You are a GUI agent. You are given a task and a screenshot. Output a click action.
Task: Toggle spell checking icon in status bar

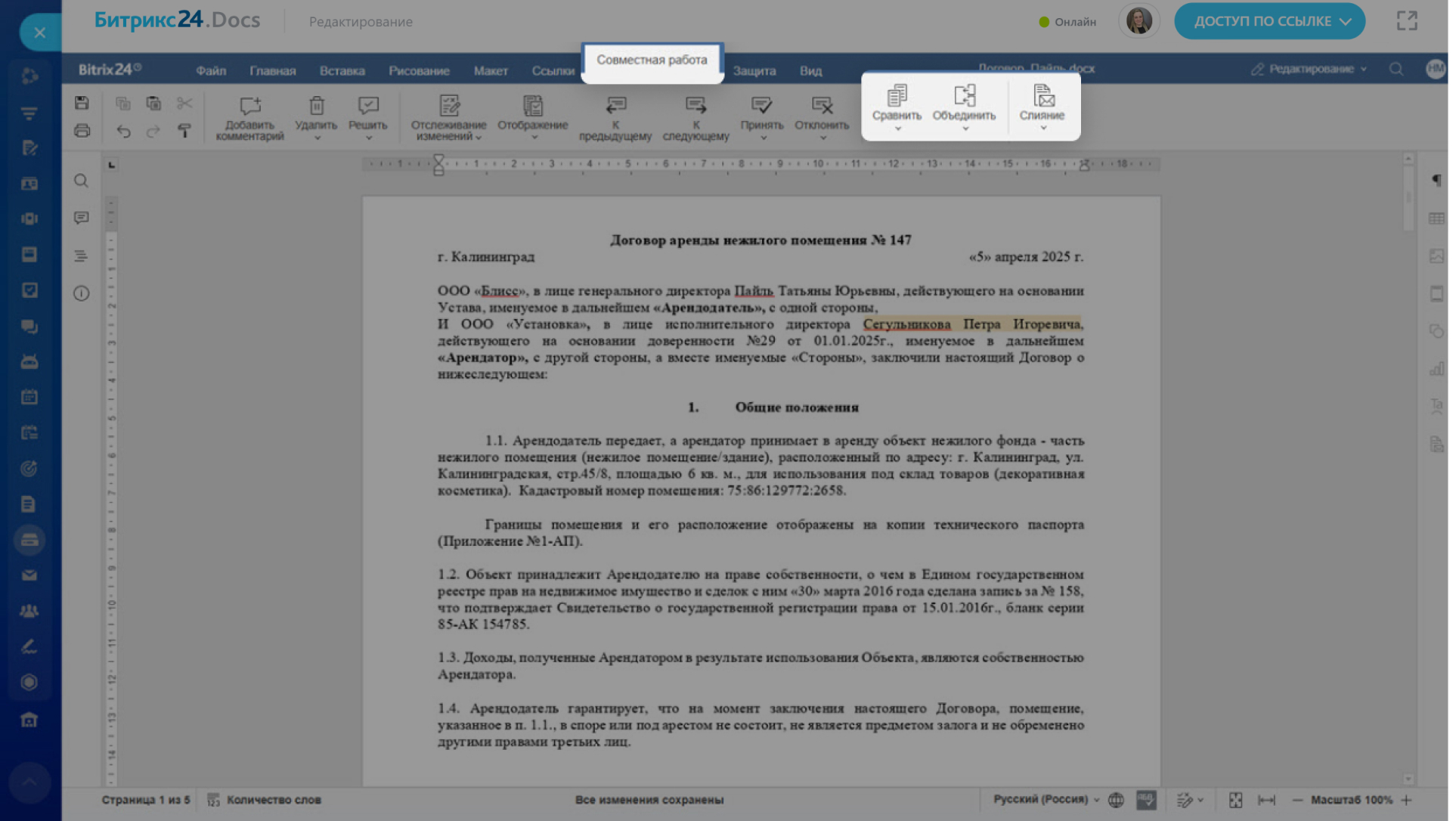click(1146, 800)
